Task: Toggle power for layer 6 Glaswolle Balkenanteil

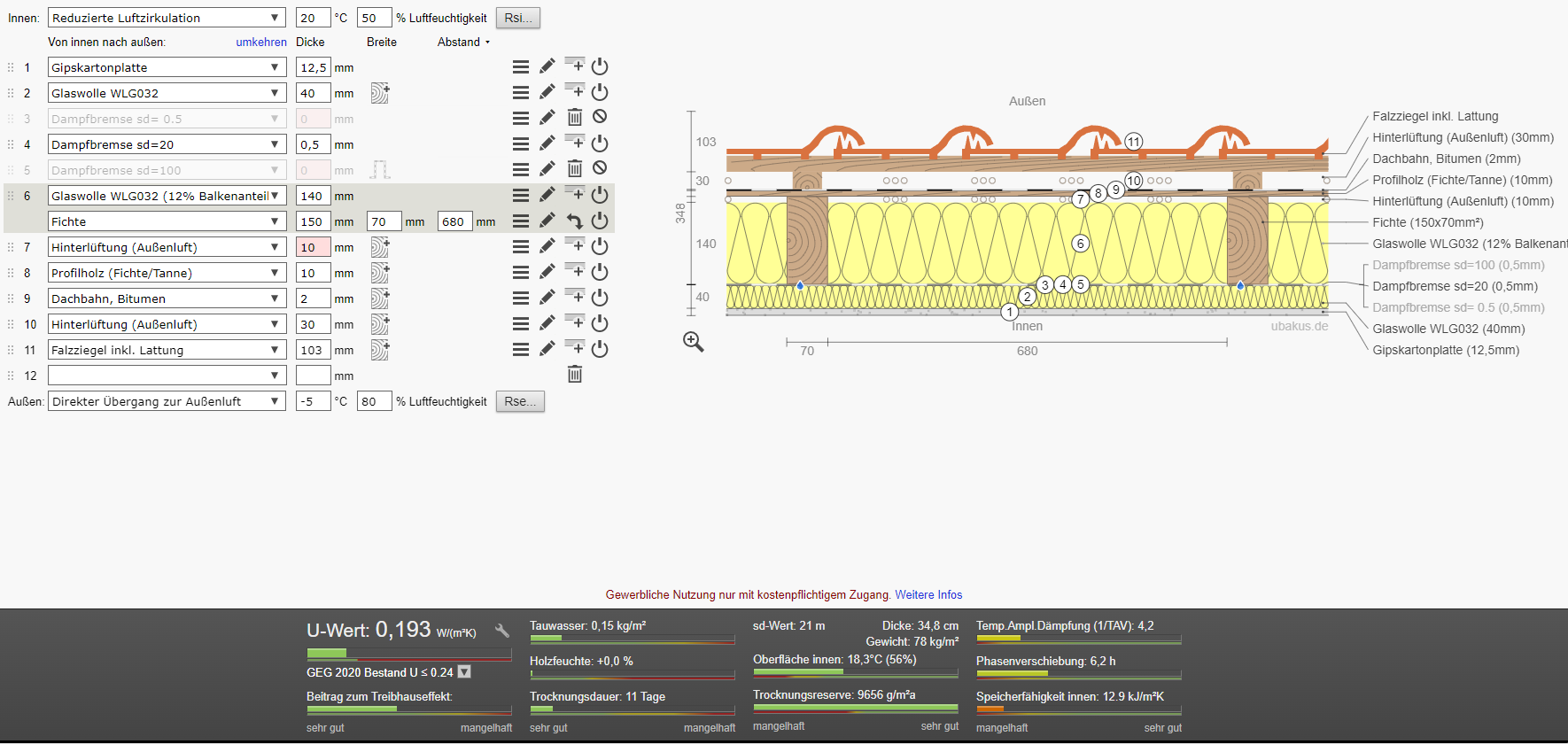Action: (x=600, y=195)
